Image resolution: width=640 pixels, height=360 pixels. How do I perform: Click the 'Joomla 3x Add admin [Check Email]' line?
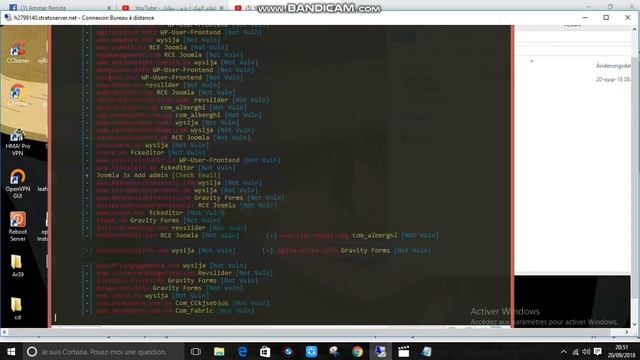click(x=158, y=175)
